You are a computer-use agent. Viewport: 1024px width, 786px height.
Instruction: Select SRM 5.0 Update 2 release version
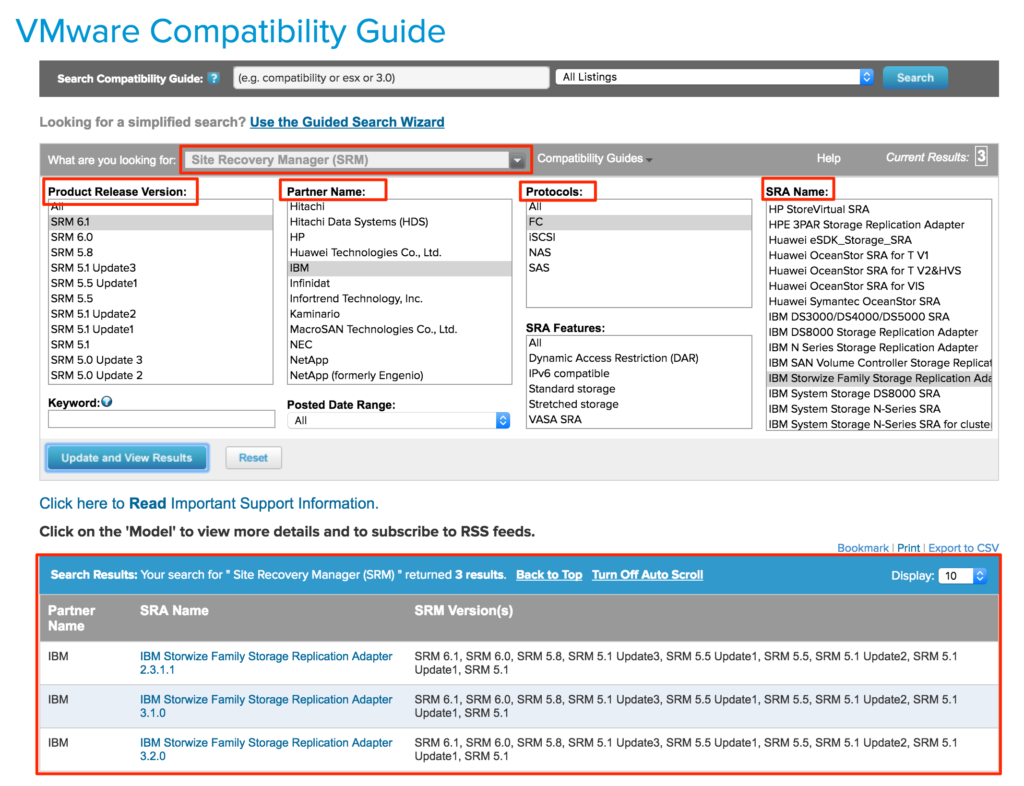coord(161,375)
